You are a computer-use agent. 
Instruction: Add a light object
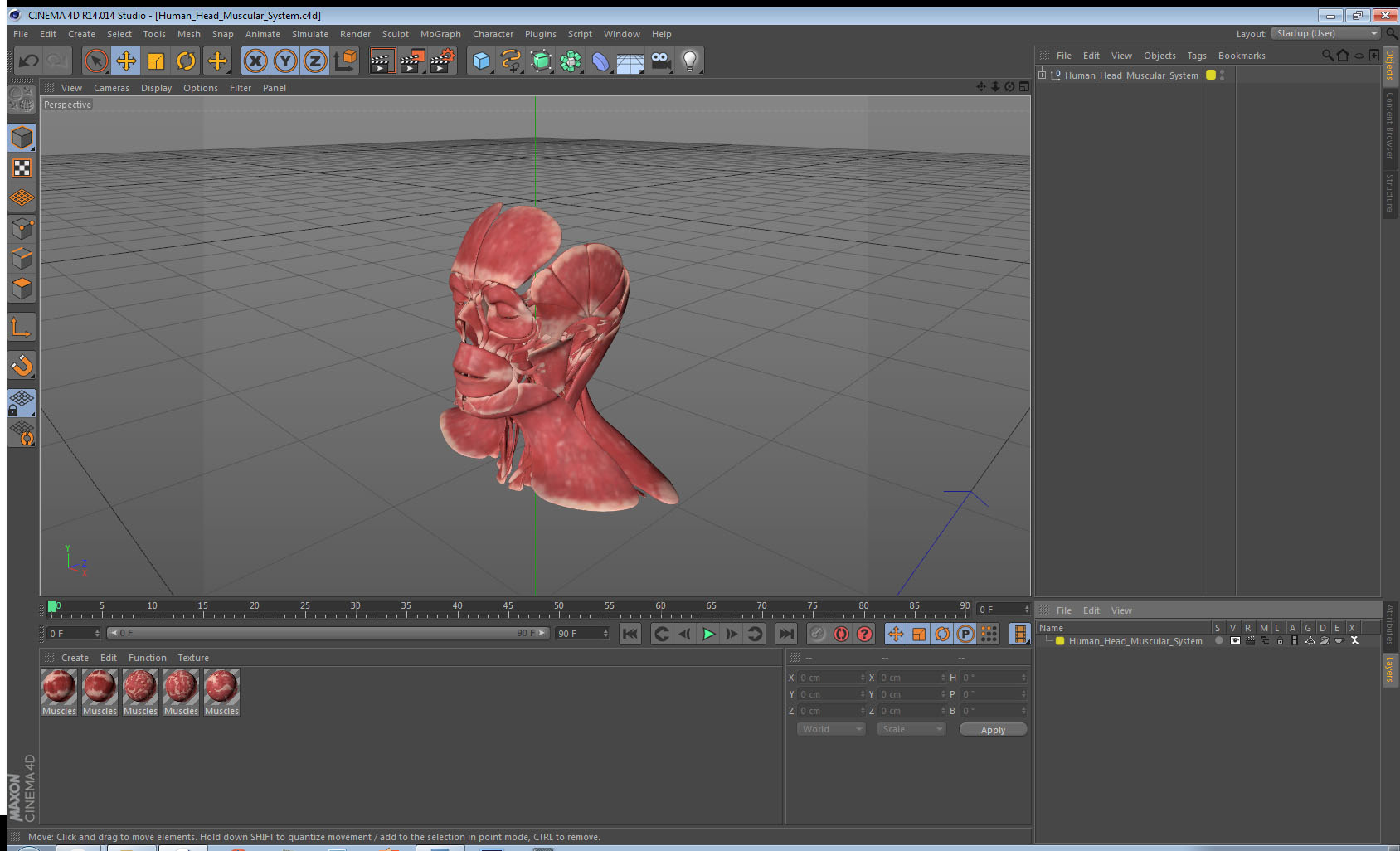click(690, 61)
